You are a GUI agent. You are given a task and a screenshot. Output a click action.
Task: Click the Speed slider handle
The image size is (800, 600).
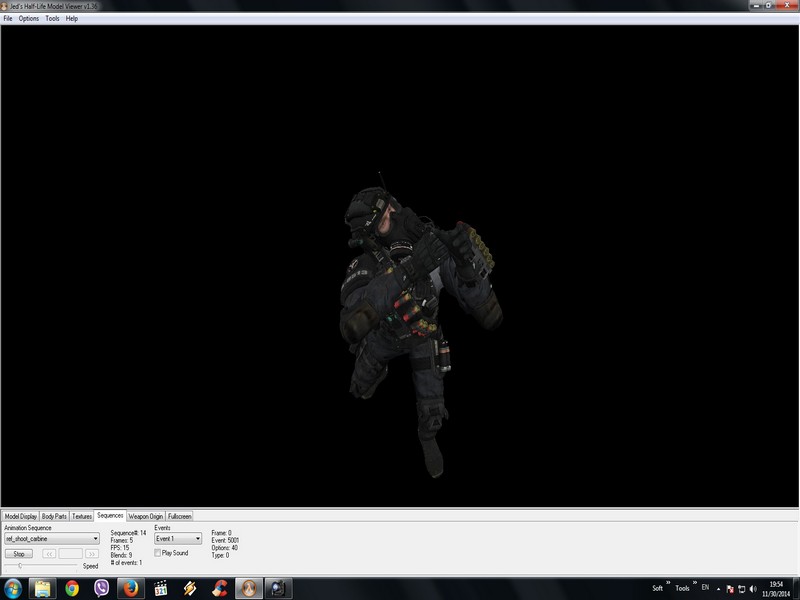click(20, 565)
